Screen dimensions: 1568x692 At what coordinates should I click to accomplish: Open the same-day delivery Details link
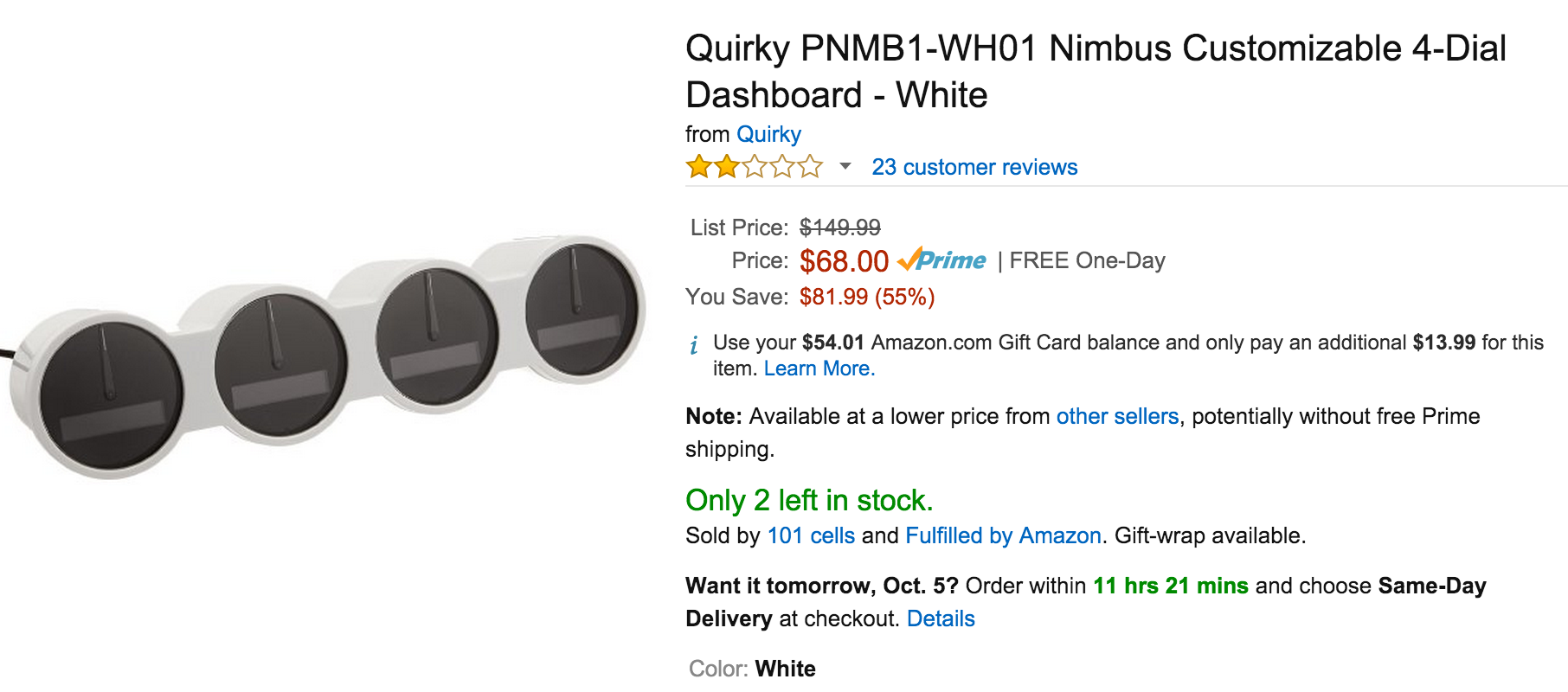941,618
